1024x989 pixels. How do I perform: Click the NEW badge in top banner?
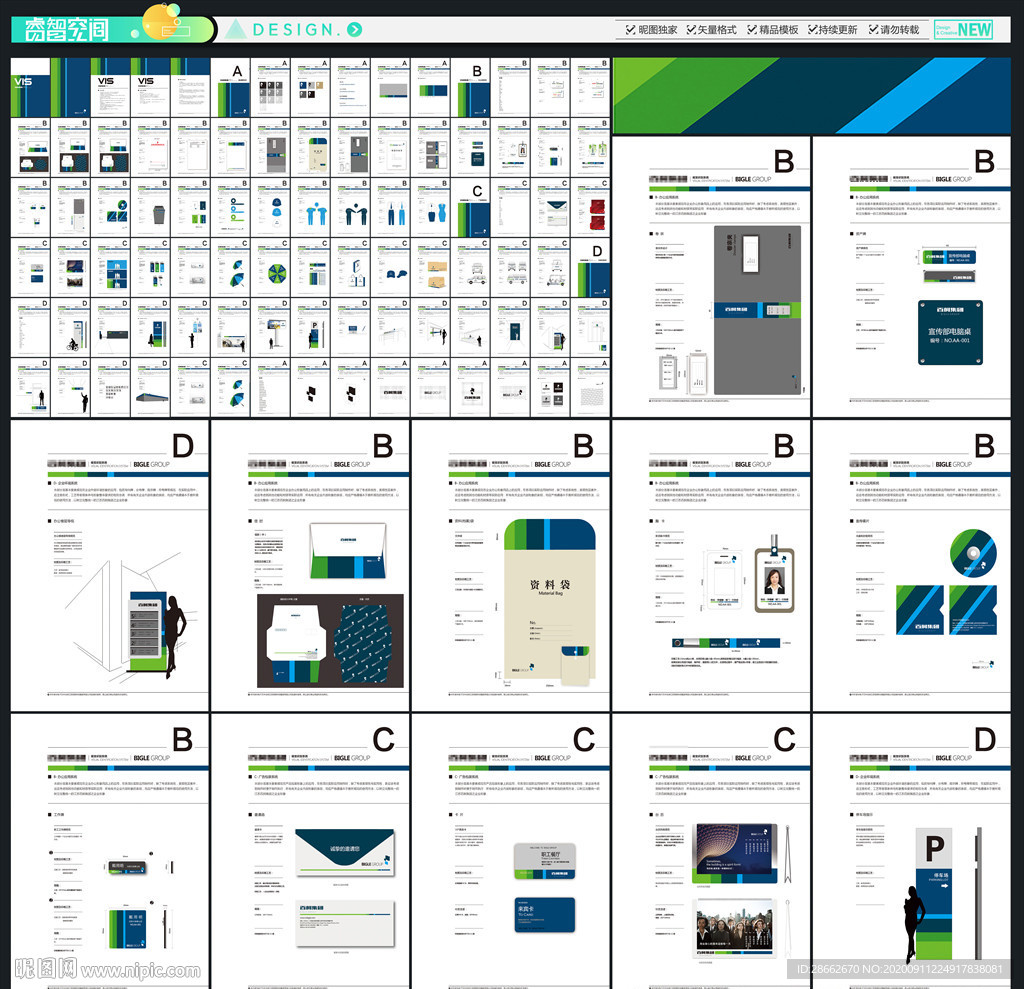[x=974, y=30]
